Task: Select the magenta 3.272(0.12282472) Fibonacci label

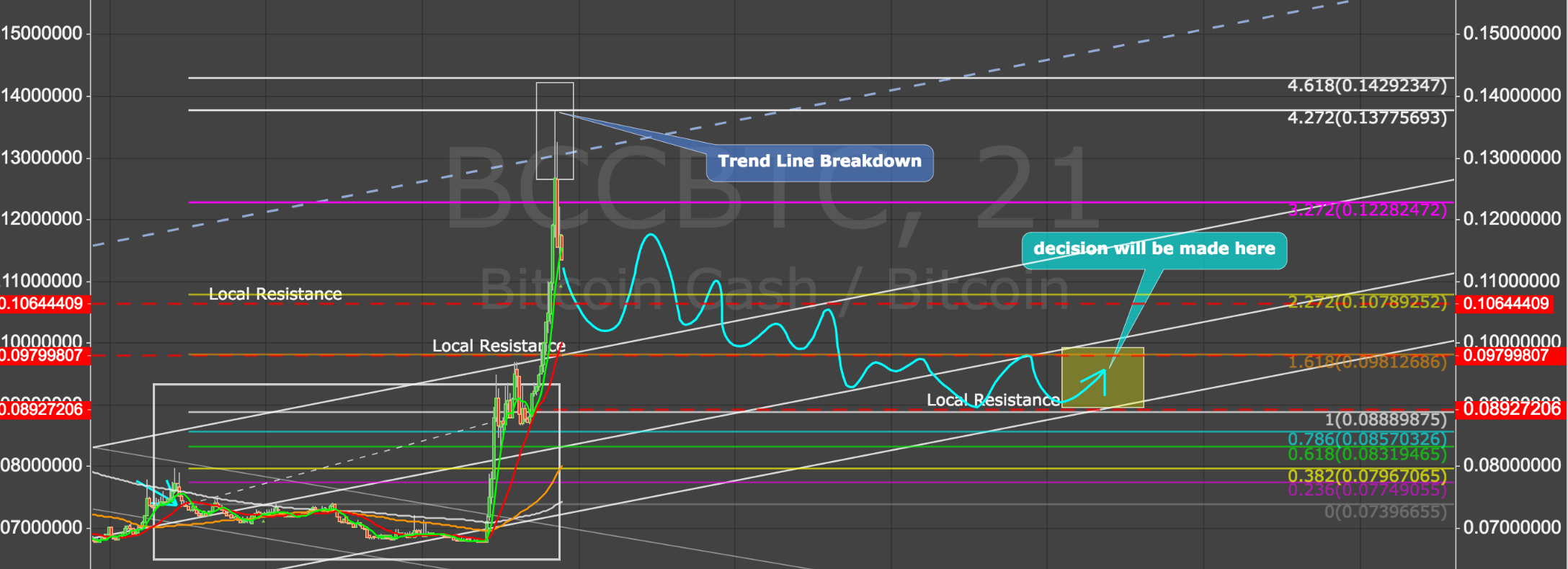Action: pos(1367,210)
